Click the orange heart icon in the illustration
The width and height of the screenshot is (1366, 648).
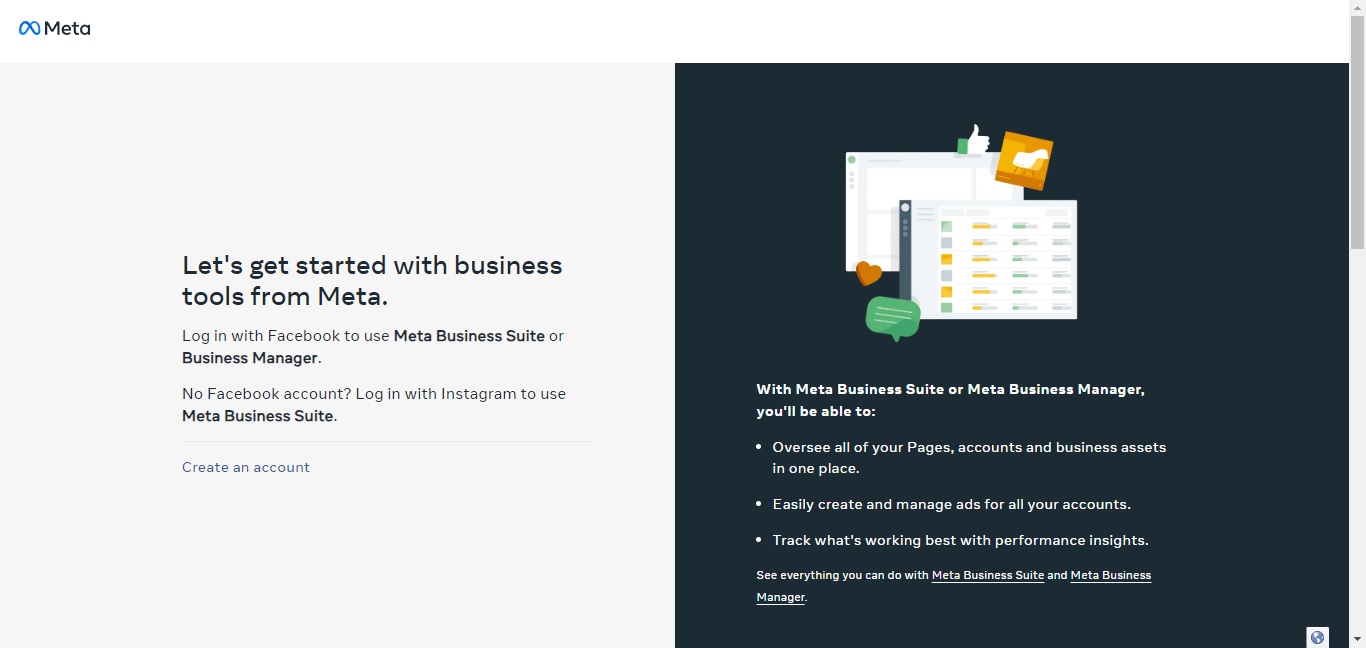[x=868, y=272]
